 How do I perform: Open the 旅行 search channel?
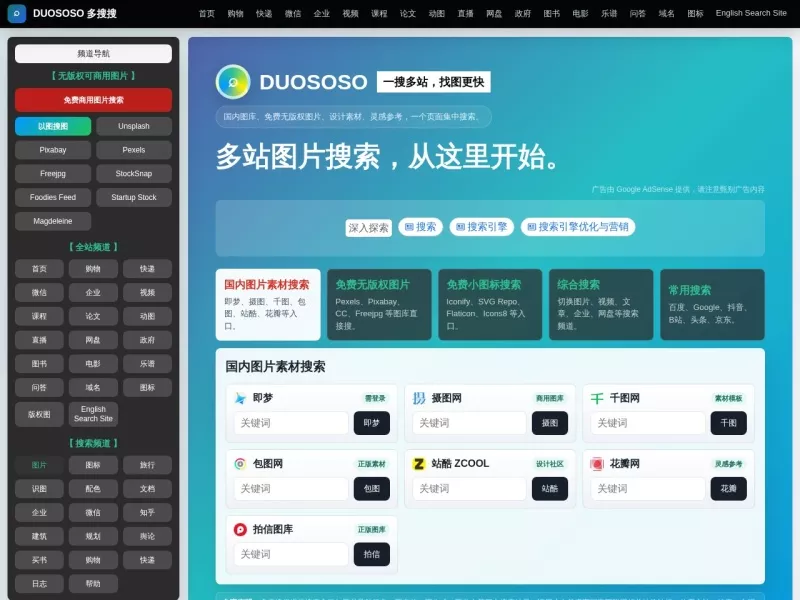coord(147,465)
